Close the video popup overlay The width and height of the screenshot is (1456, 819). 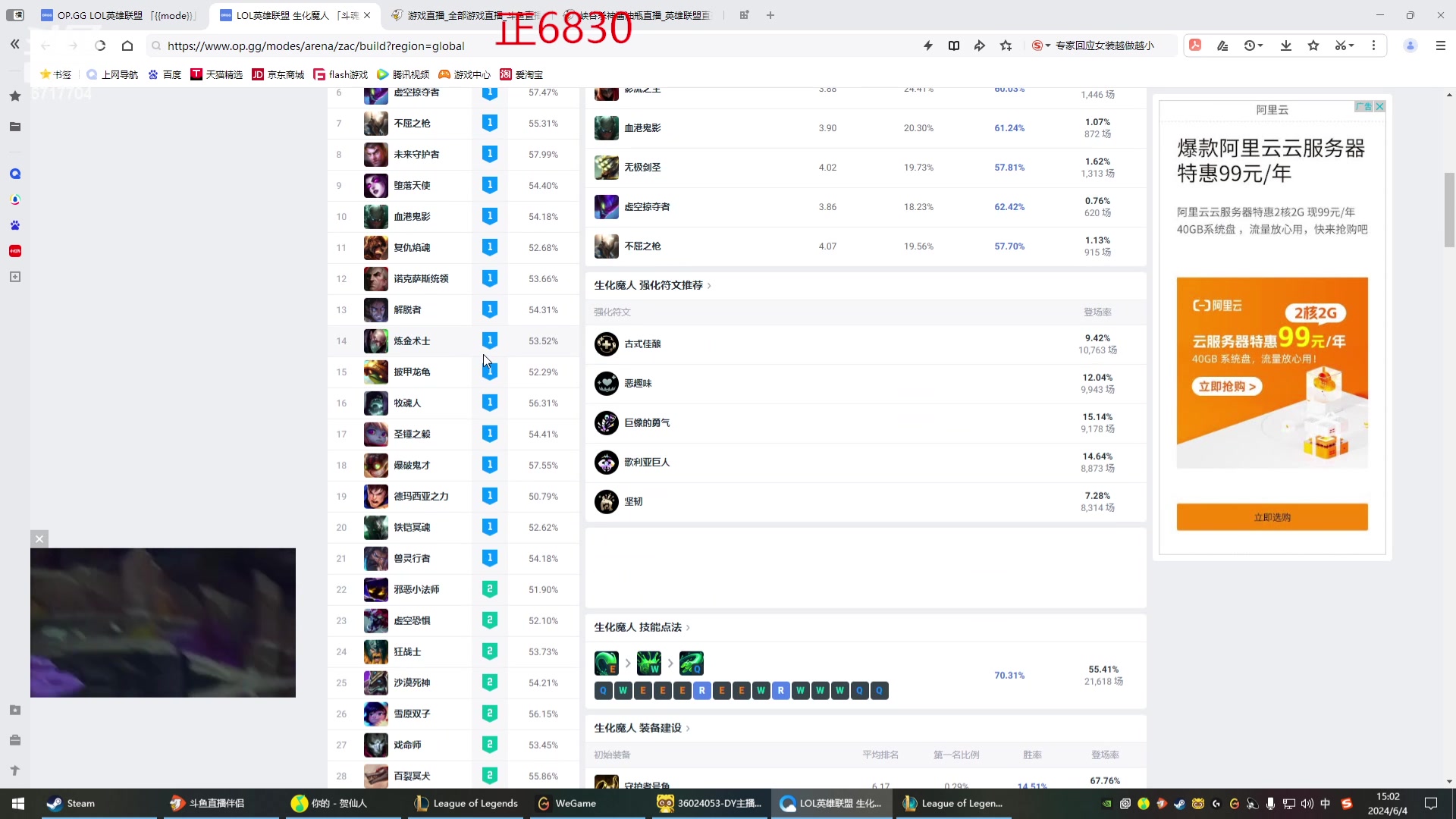click(39, 538)
